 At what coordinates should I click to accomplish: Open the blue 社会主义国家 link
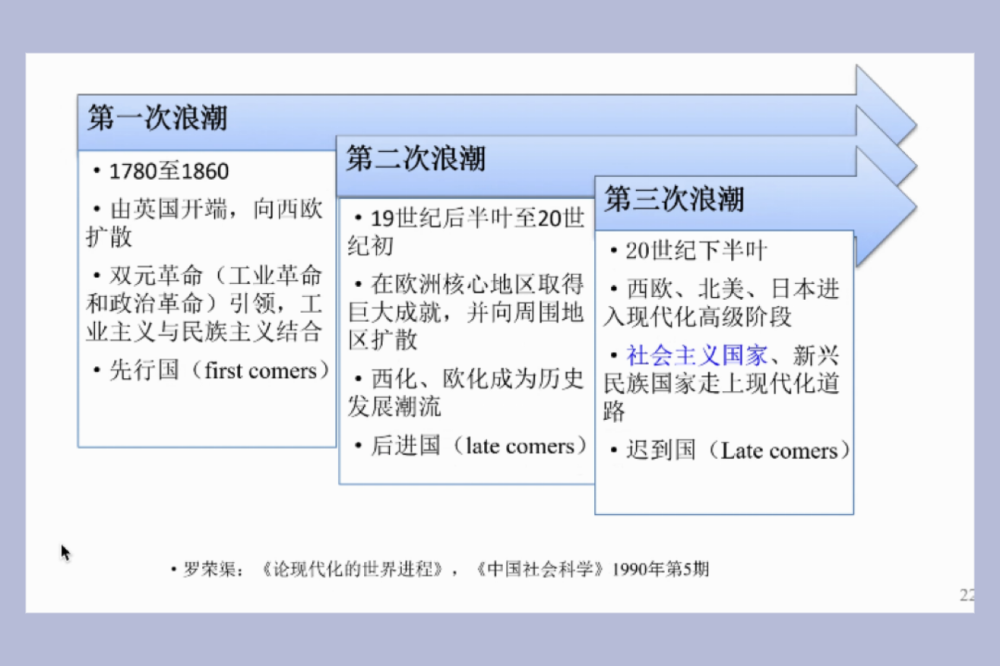[x=696, y=355]
